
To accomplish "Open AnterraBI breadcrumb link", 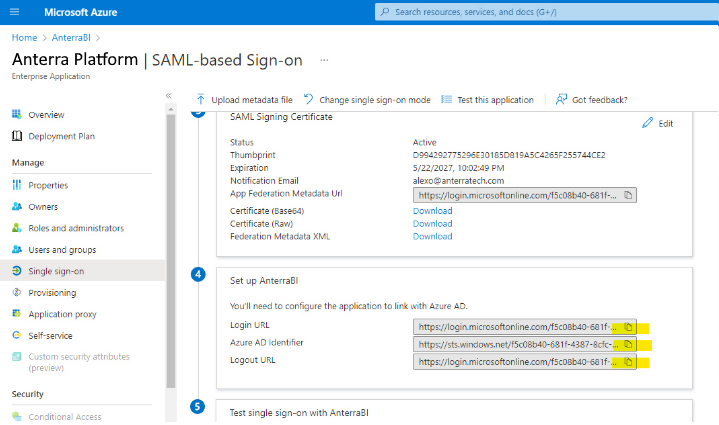I will pos(71,38).
